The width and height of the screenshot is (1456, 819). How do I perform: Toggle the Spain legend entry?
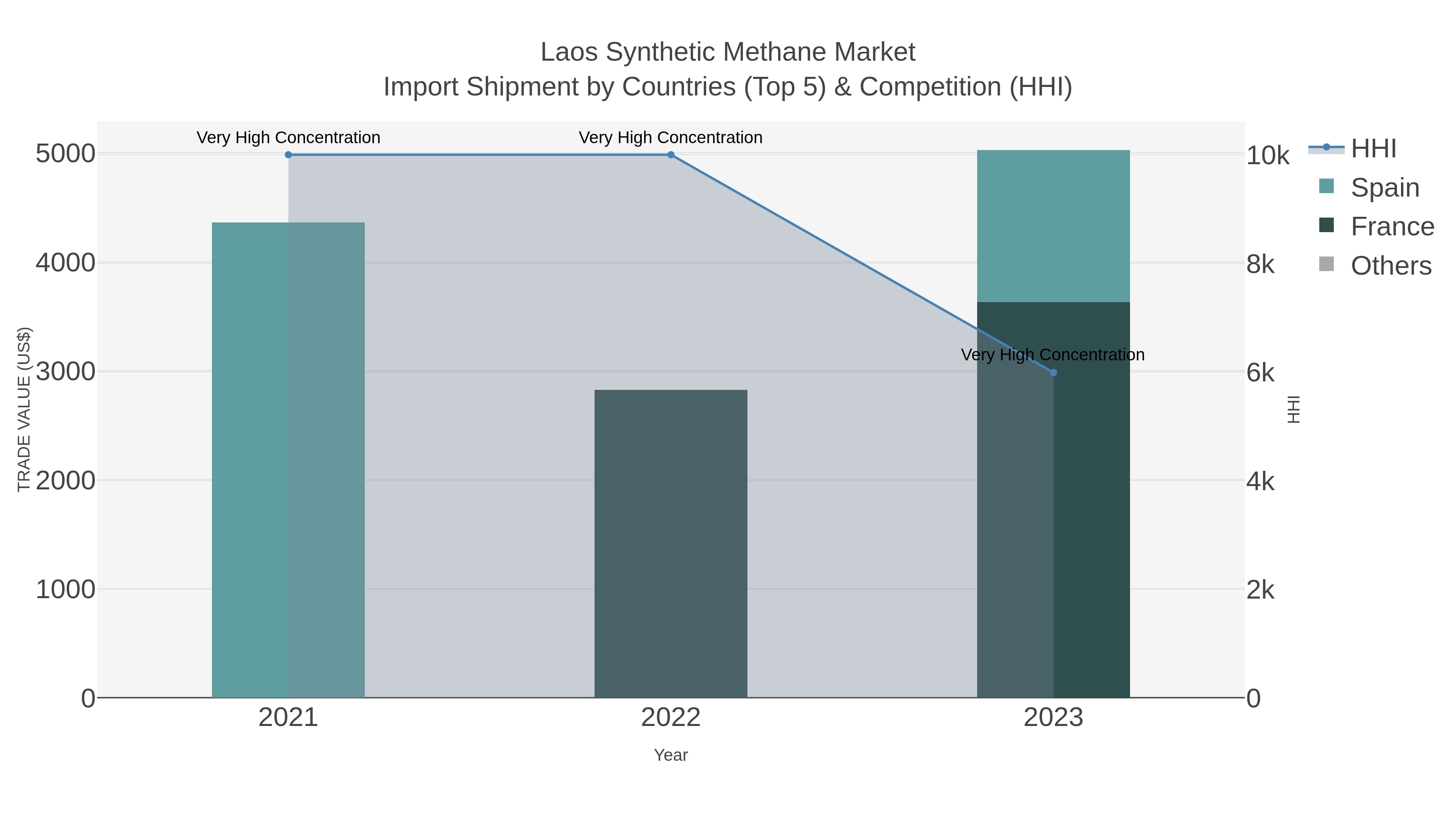[1369, 187]
